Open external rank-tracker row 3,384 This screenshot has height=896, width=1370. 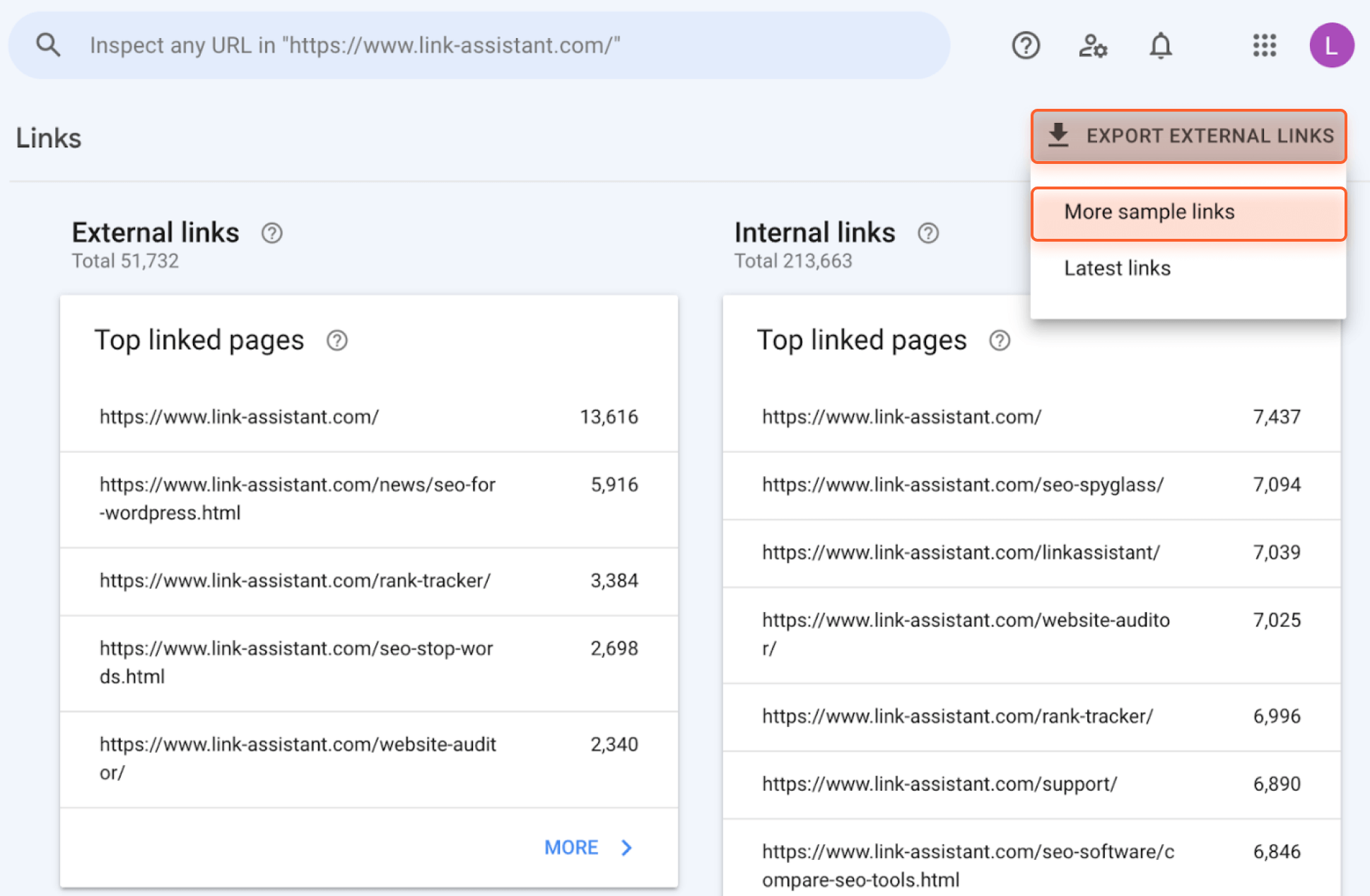(x=369, y=582)
